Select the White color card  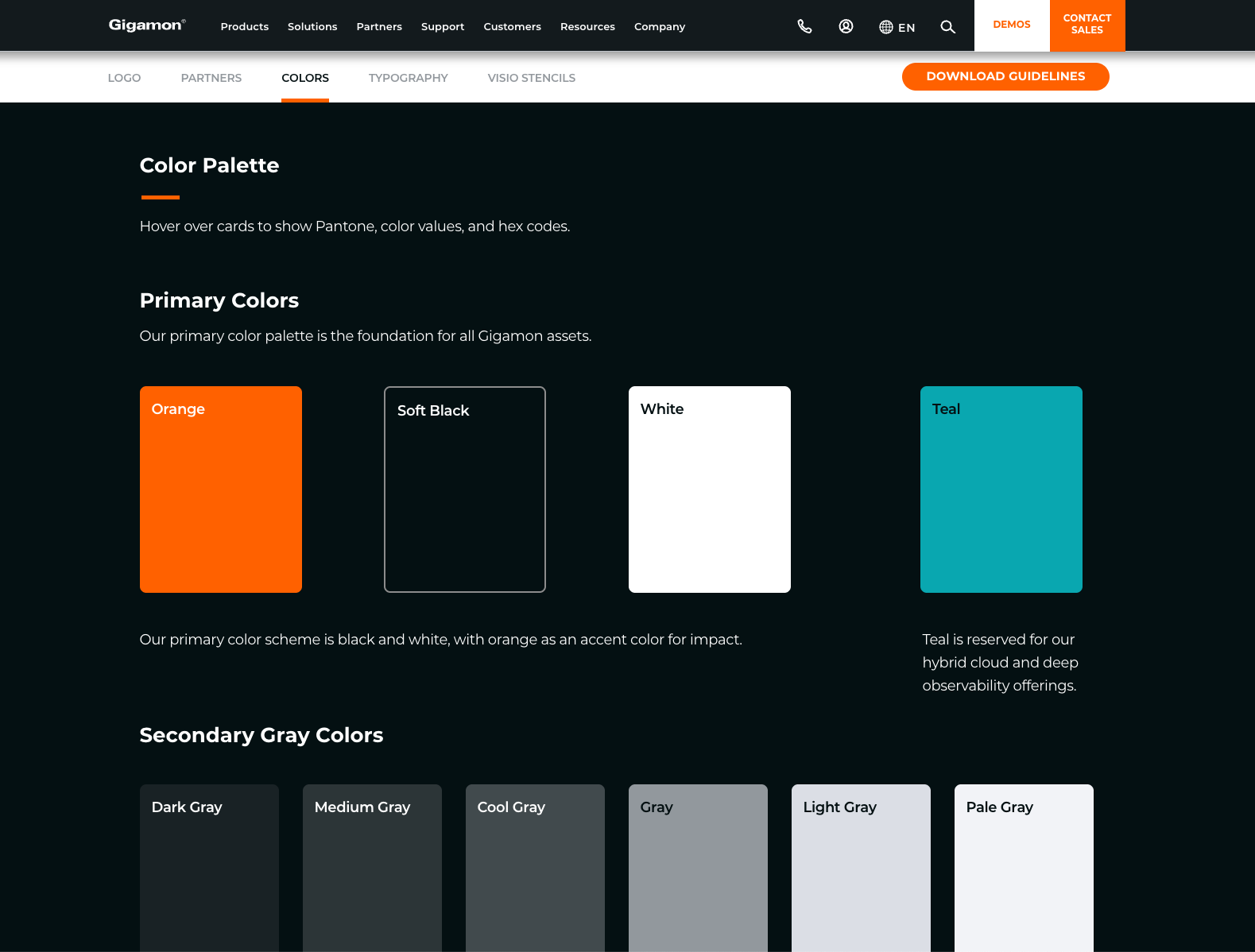(710, 490)
